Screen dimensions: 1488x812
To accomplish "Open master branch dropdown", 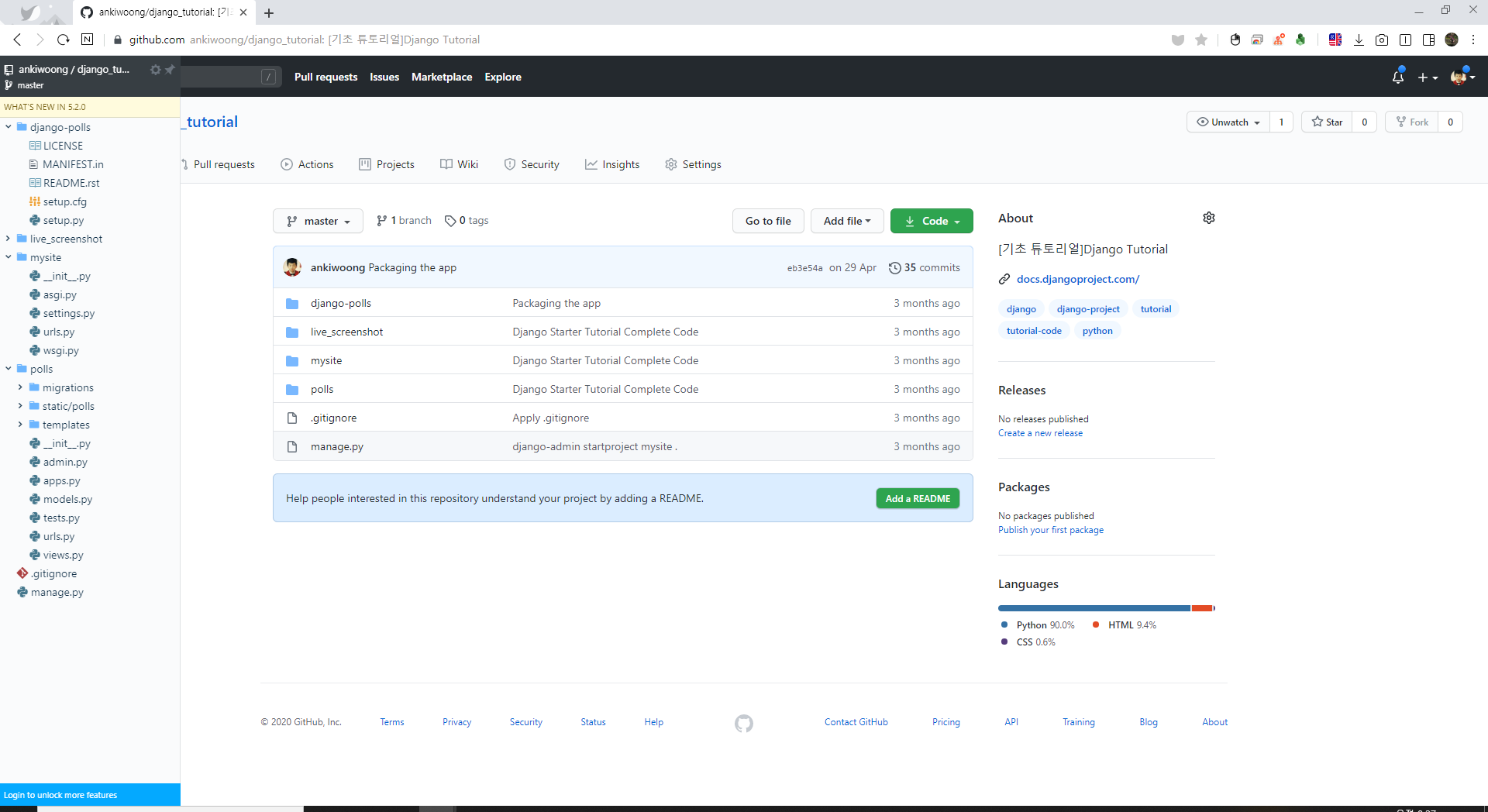I will click(318, 221).
